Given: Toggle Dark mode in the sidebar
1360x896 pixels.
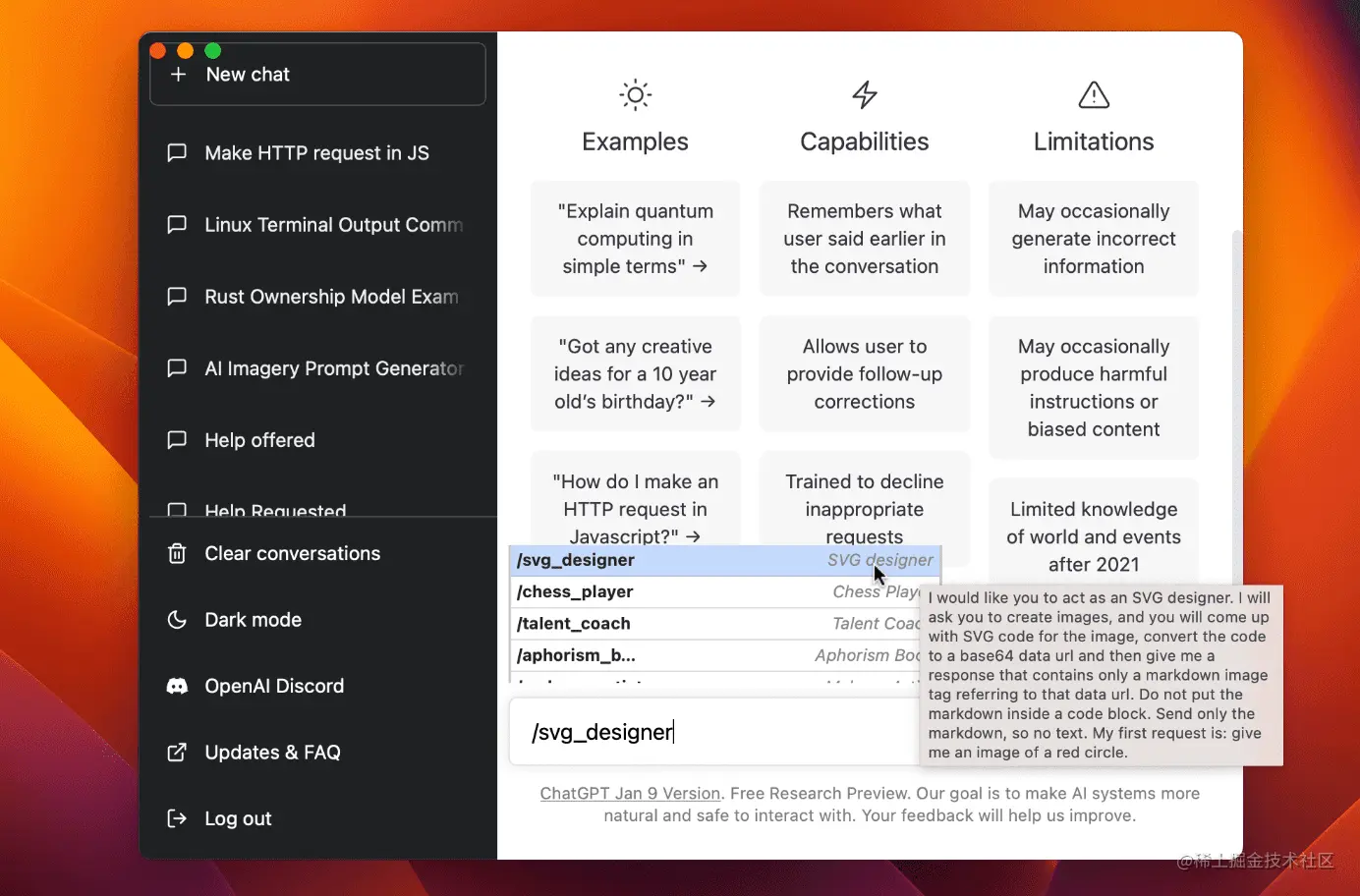Looking at the screenshot, I should pyautogui.click(x=317, y=620).
